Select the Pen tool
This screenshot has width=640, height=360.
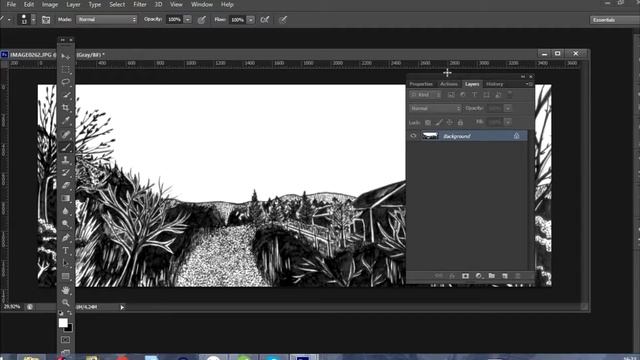65,237
